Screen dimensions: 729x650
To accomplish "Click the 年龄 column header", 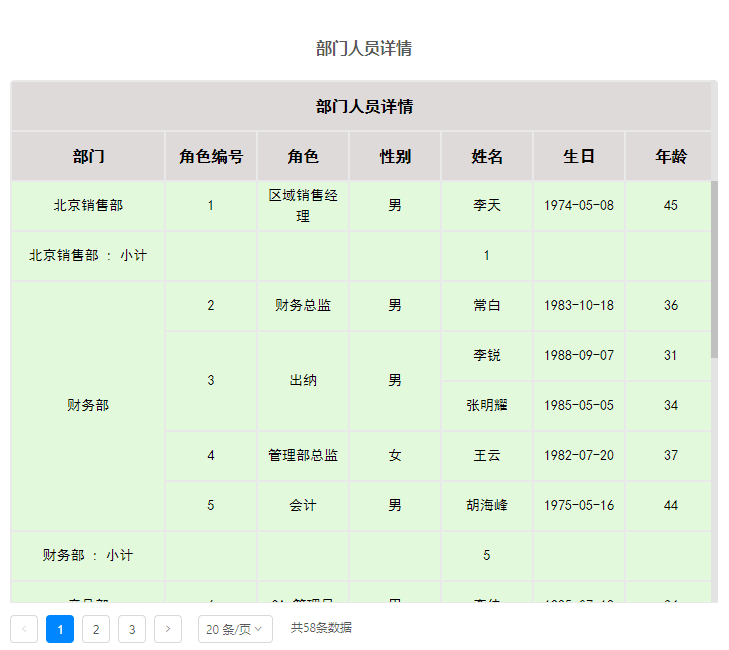I will point(670,157).
